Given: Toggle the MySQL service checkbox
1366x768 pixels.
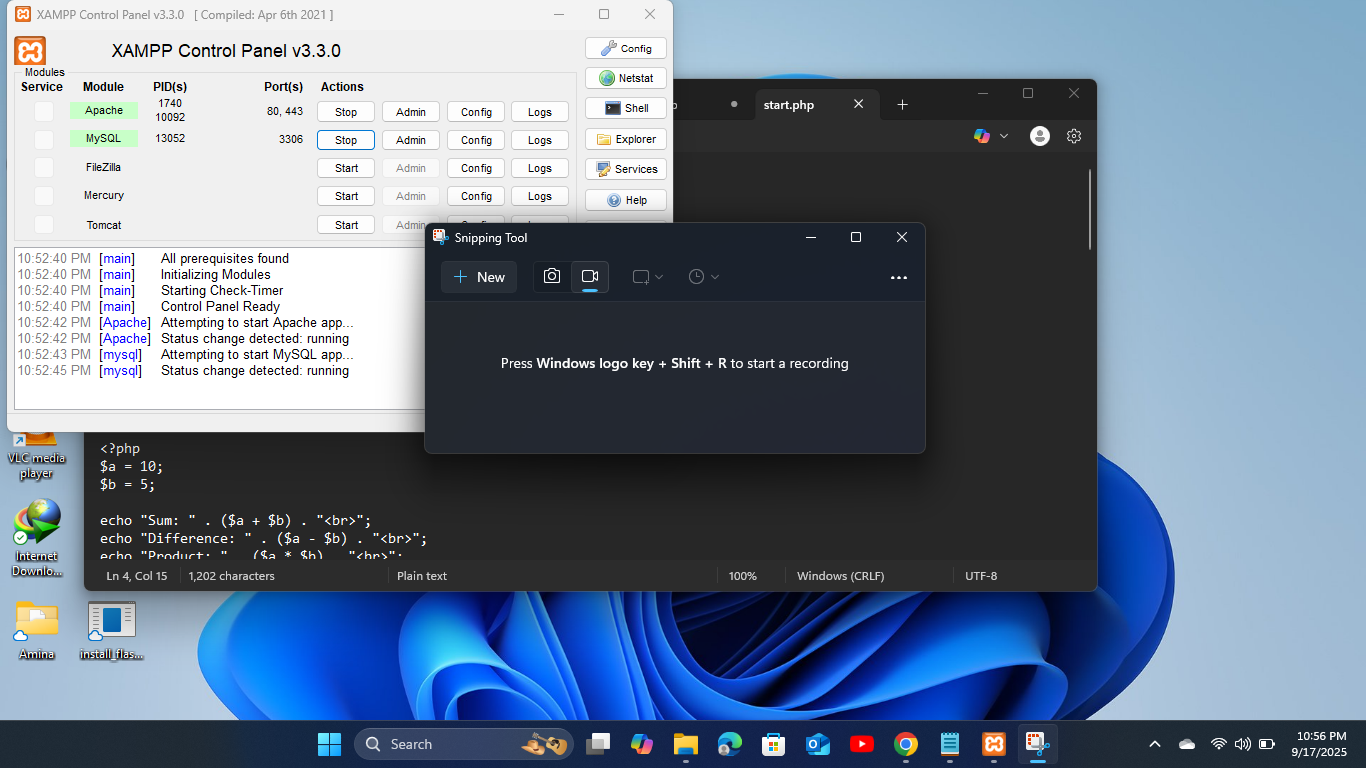Looking at the screenshot, I should coord(44,139).
